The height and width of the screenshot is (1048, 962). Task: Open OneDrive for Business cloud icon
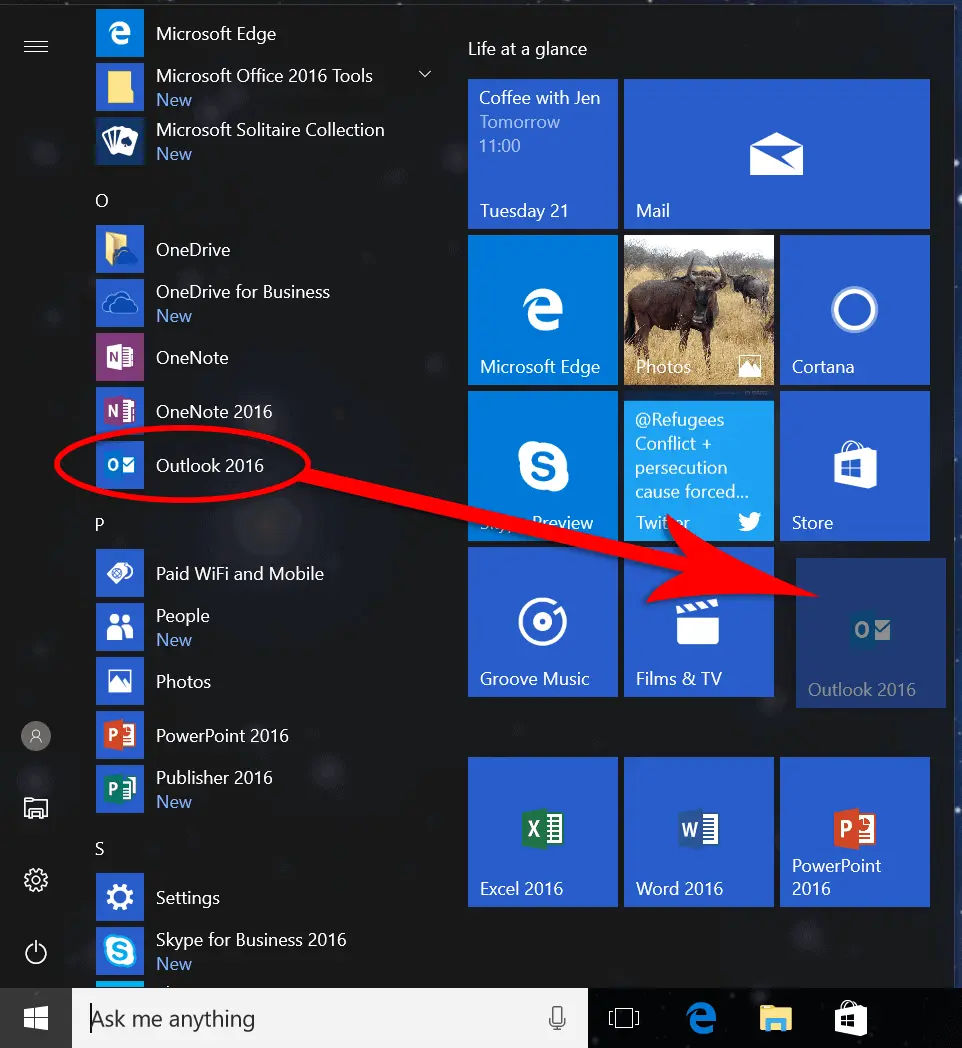120,303
